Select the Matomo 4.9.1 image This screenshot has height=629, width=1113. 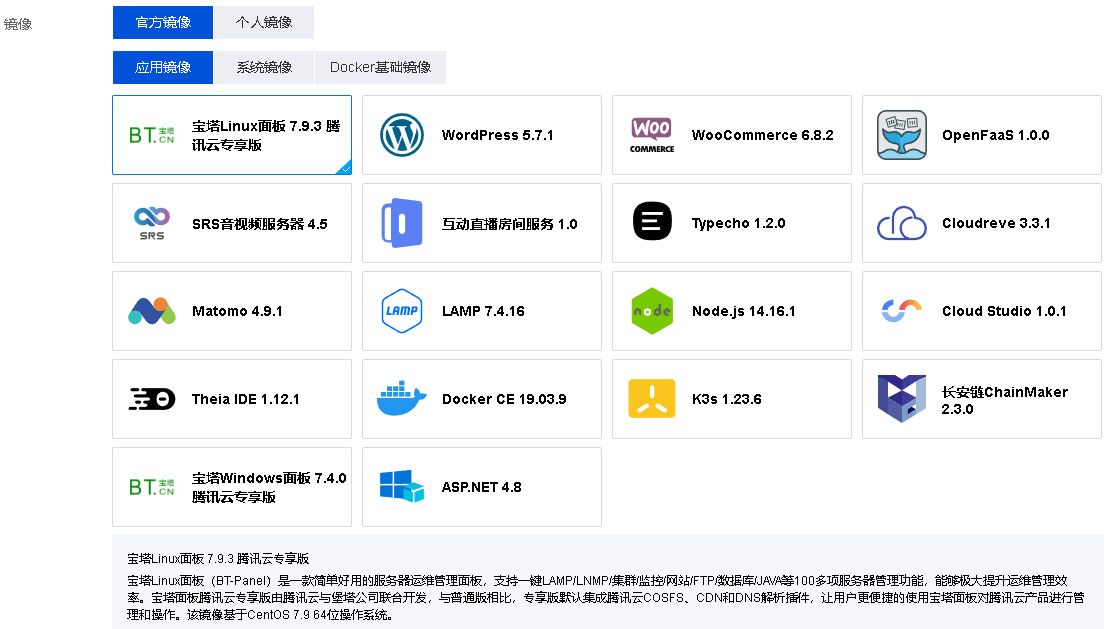coord(232,311)
